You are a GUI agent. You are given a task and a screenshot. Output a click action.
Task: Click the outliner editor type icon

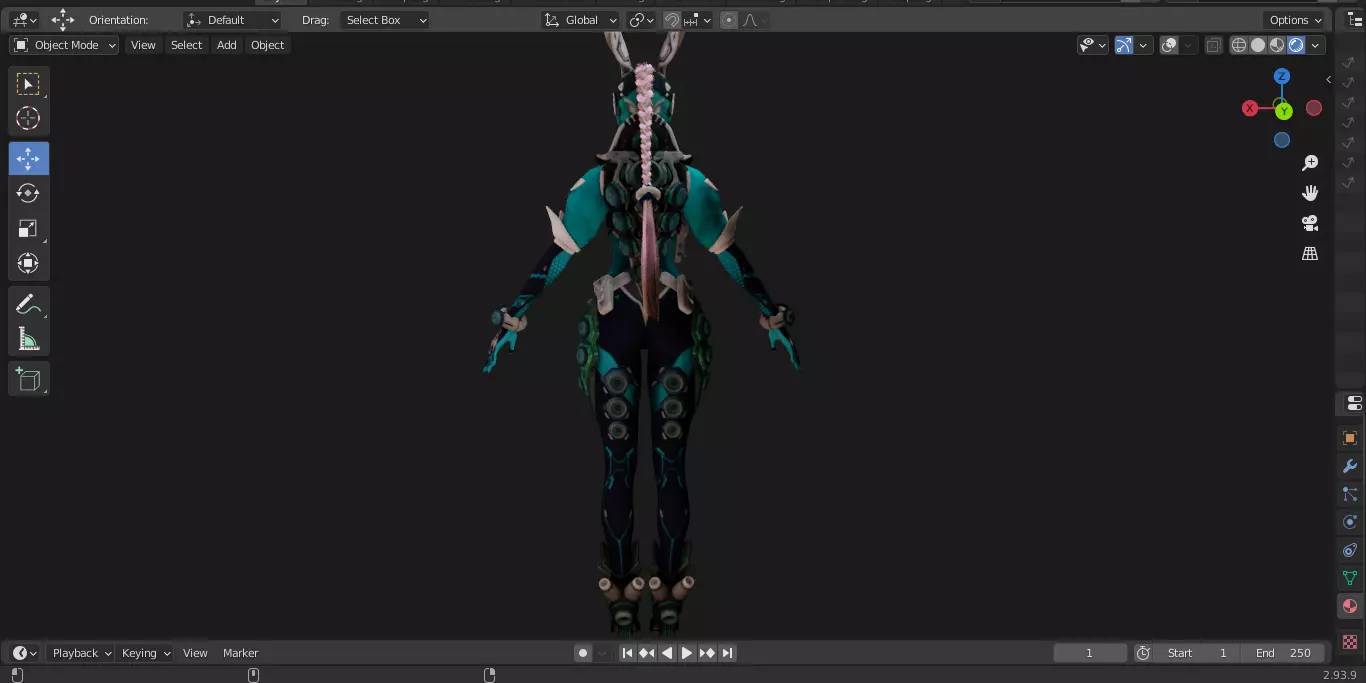click(x=1354, y=20)
